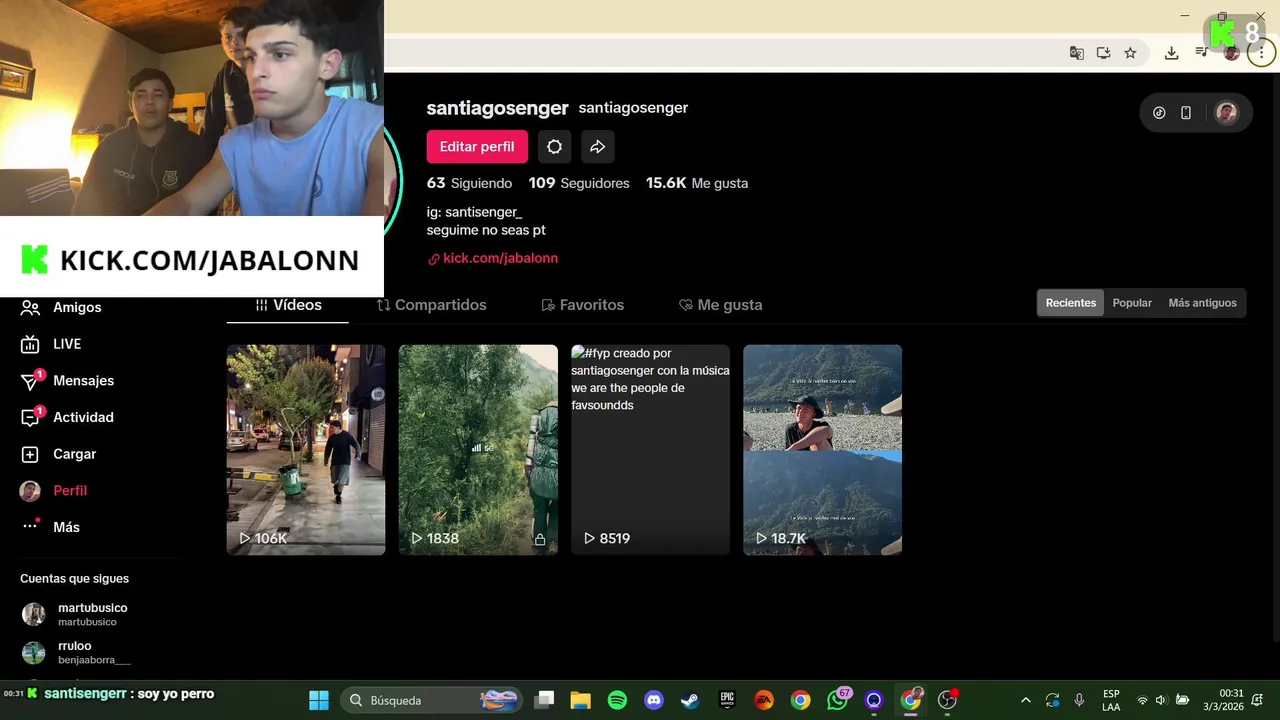Open Actividad notifications in sidebar

[68, 417]
